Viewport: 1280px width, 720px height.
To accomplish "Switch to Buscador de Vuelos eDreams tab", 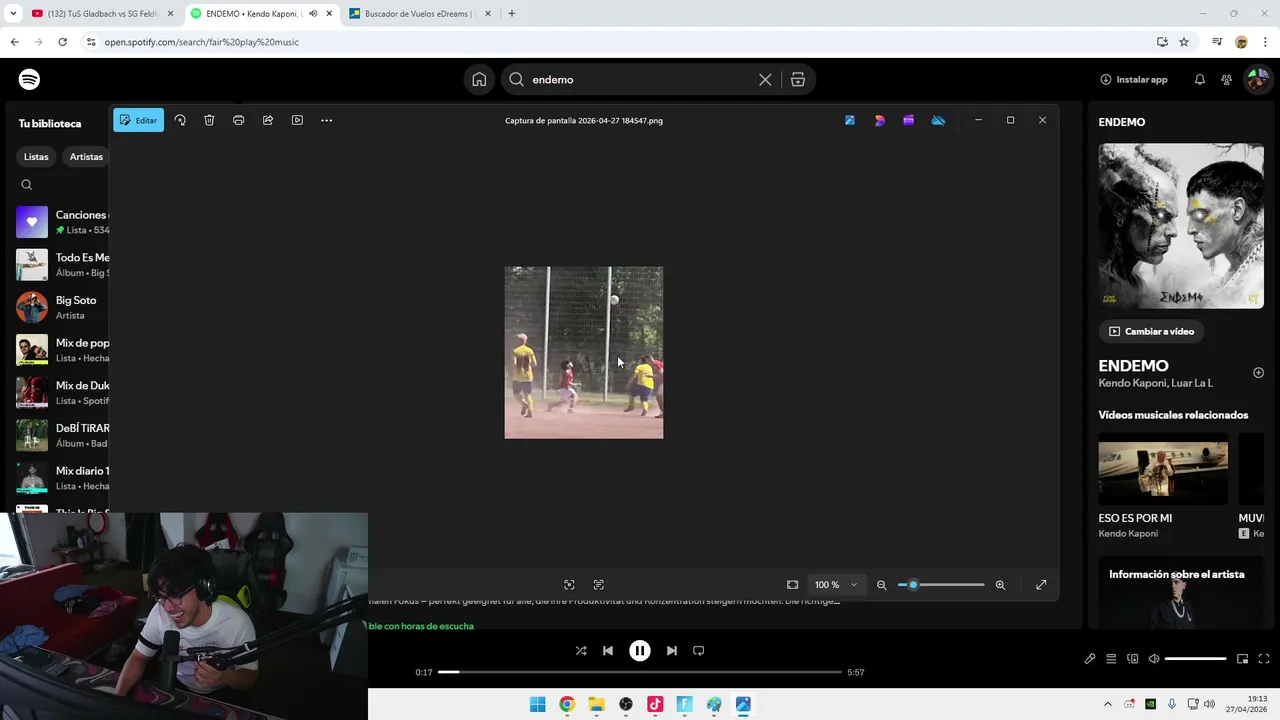I will (x=418, y=14).
